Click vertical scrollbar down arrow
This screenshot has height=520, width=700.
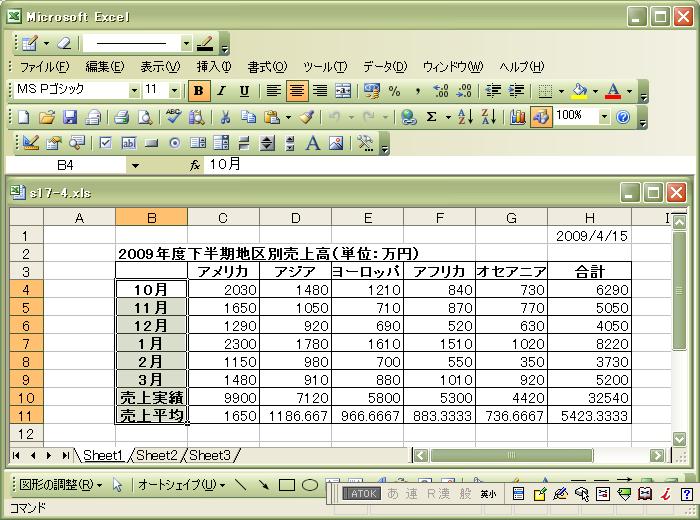[x=679, y=439]
